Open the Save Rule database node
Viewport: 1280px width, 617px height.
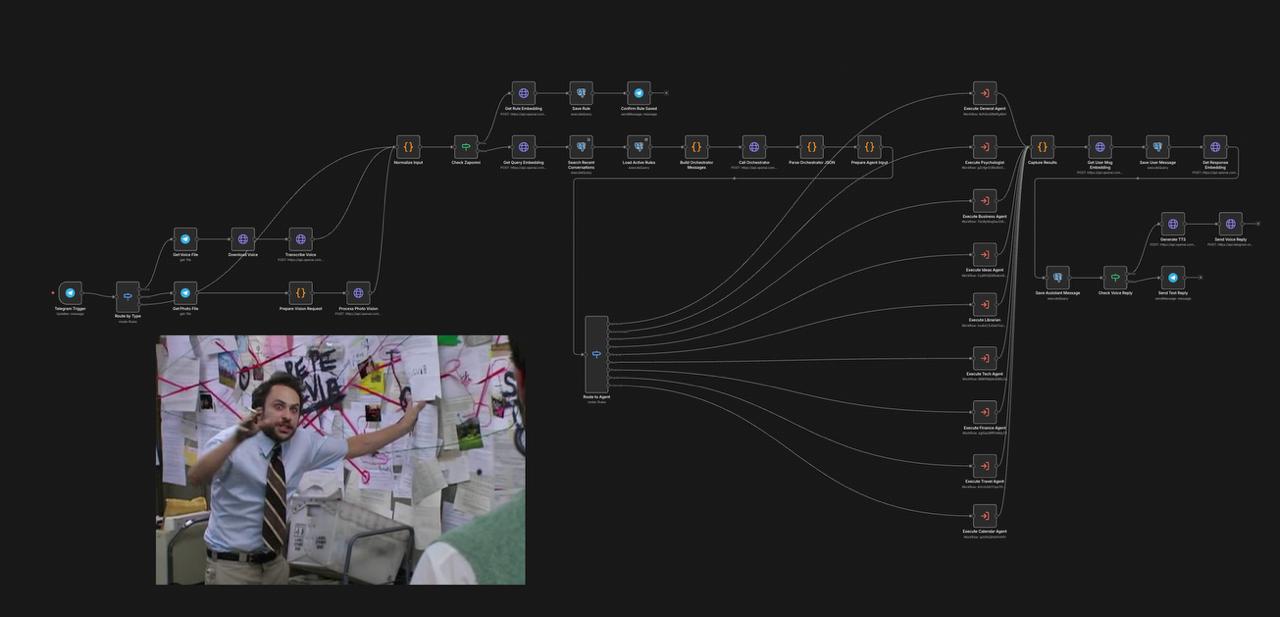point(581,93)
